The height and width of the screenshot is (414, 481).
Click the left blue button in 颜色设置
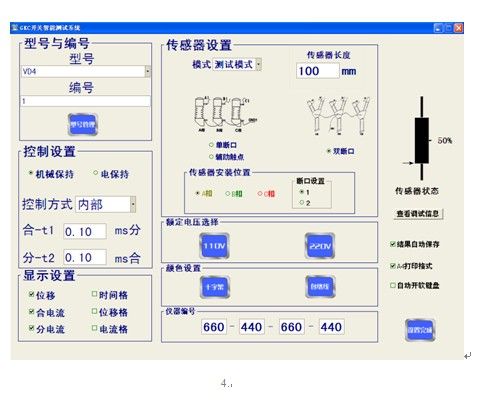215,287
